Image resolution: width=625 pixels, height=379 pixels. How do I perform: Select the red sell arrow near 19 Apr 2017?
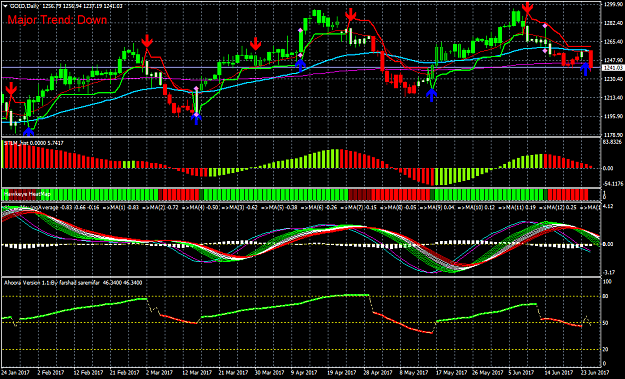click(x=351, y=14)
